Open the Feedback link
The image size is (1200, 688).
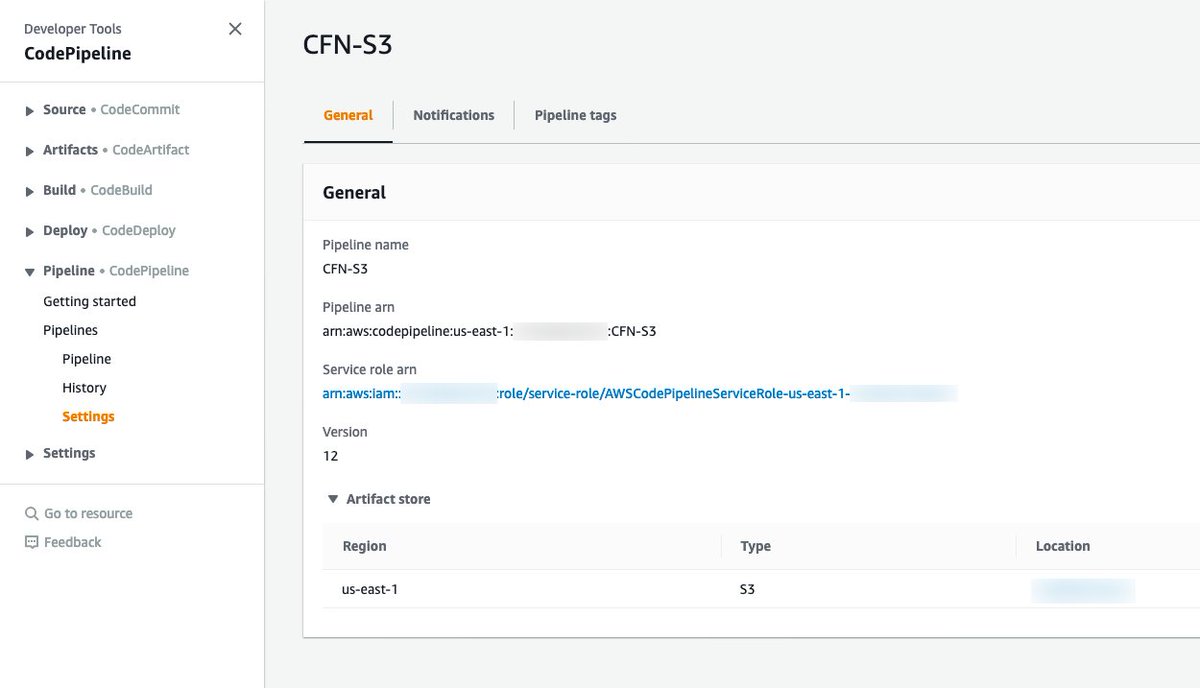point(72,542)
